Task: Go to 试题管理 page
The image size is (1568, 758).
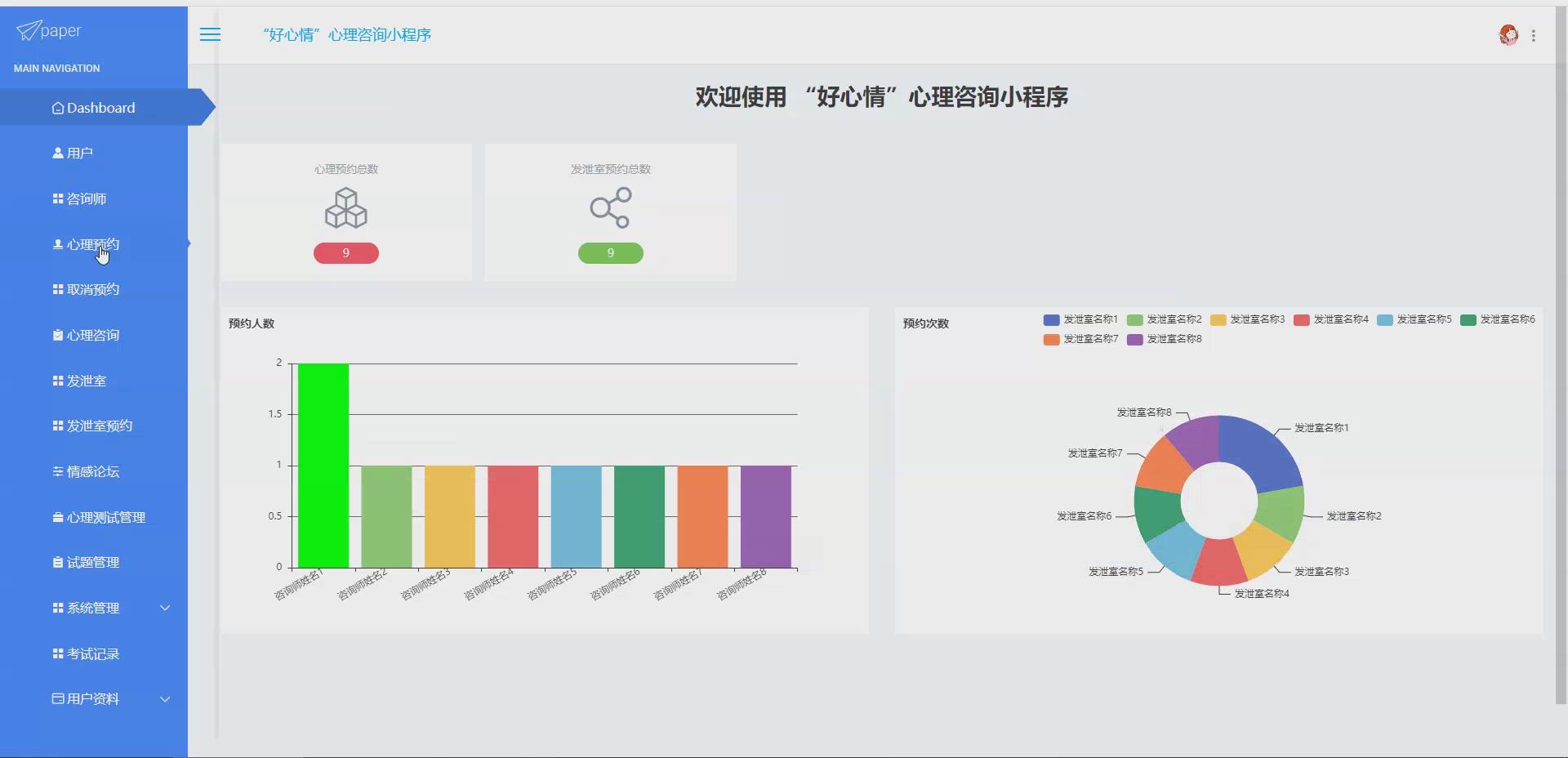Action: click(94, 562)
